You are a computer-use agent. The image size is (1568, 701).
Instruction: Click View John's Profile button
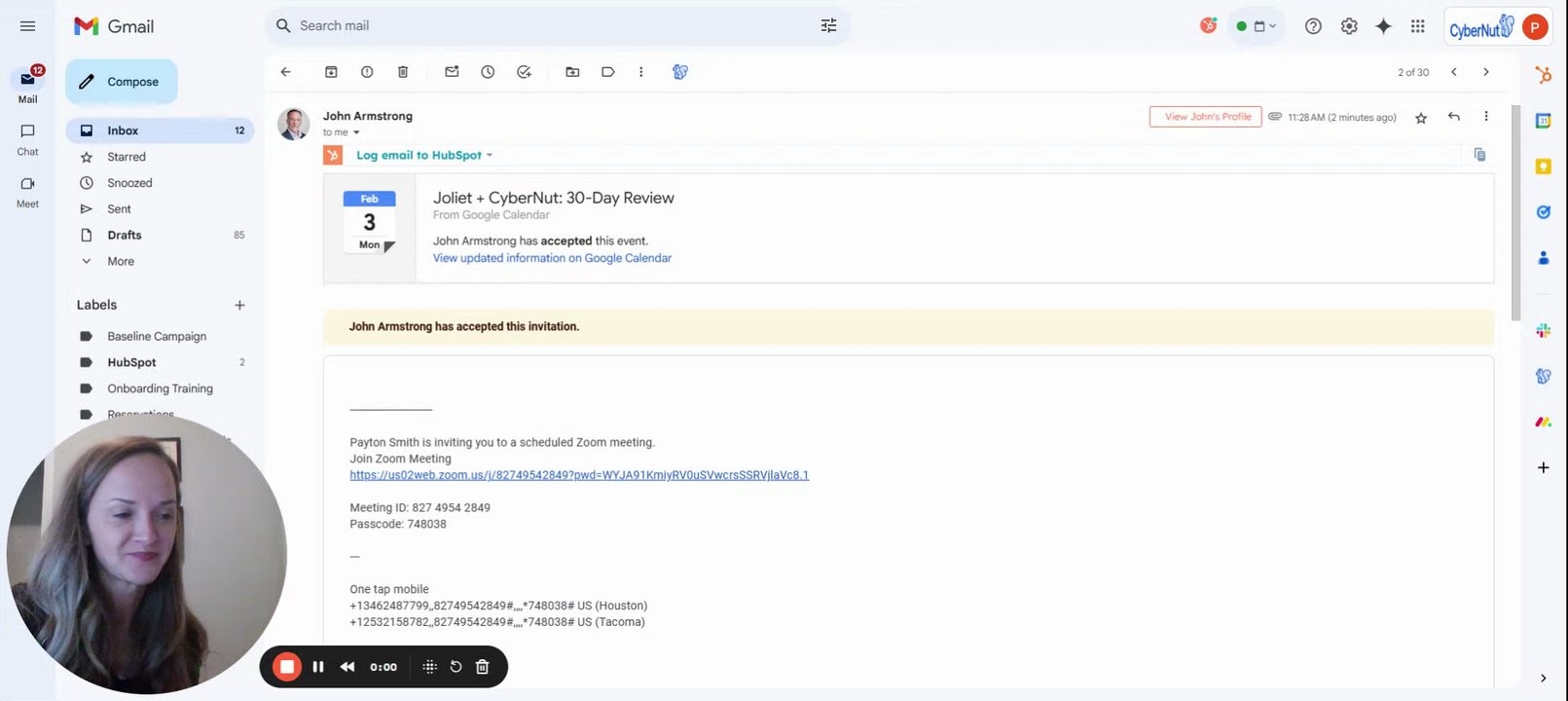1206,117
